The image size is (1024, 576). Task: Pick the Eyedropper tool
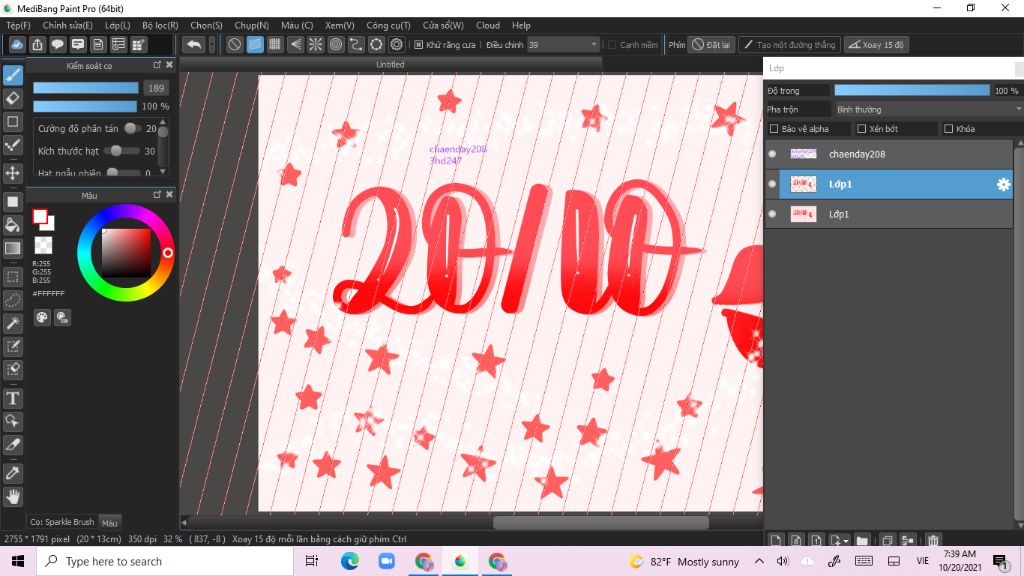[13, 473]
